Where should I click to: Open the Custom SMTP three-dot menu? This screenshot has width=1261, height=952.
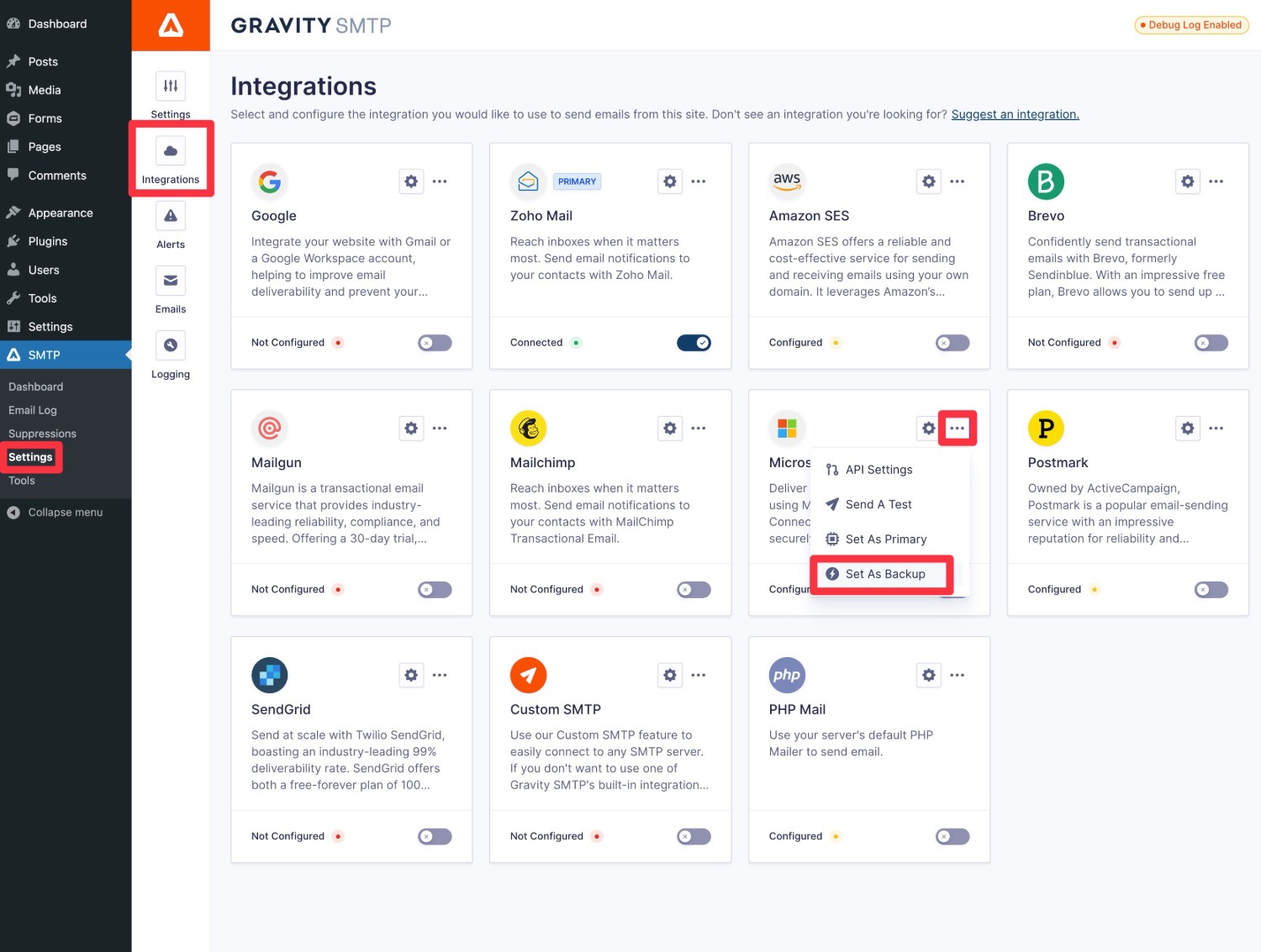[x=699, y=676]
